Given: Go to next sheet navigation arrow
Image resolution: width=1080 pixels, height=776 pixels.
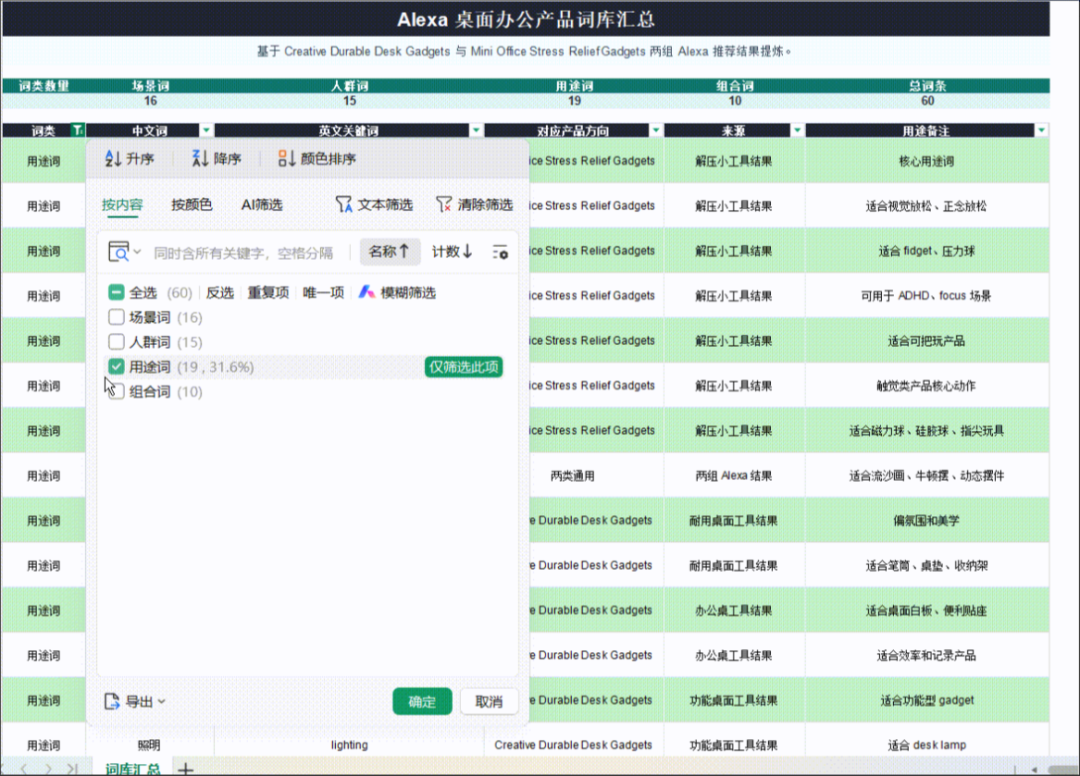Looking at the screenshot, I should pos(48,768).
